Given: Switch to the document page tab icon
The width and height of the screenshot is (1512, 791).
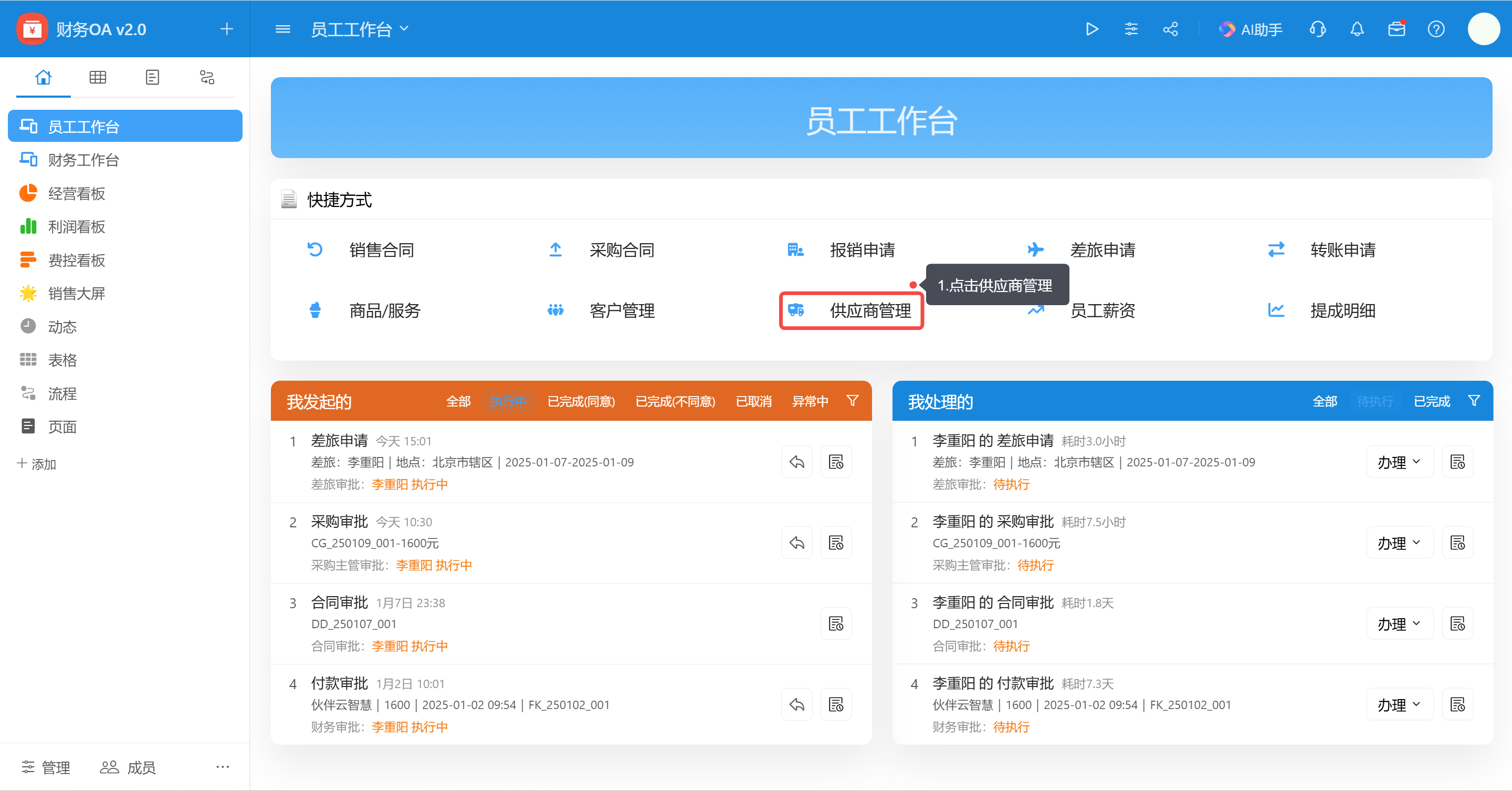Looking at the screenshot, I should click(153, 78).
